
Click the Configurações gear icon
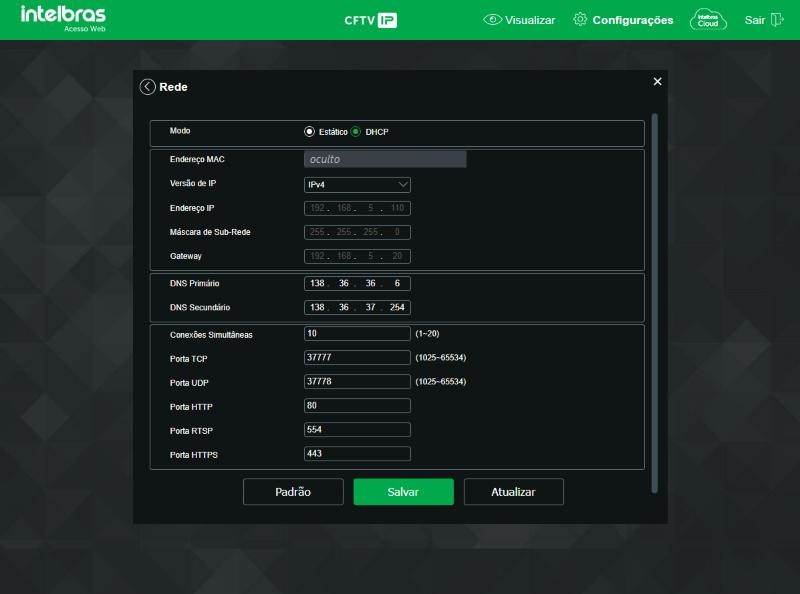580,19
